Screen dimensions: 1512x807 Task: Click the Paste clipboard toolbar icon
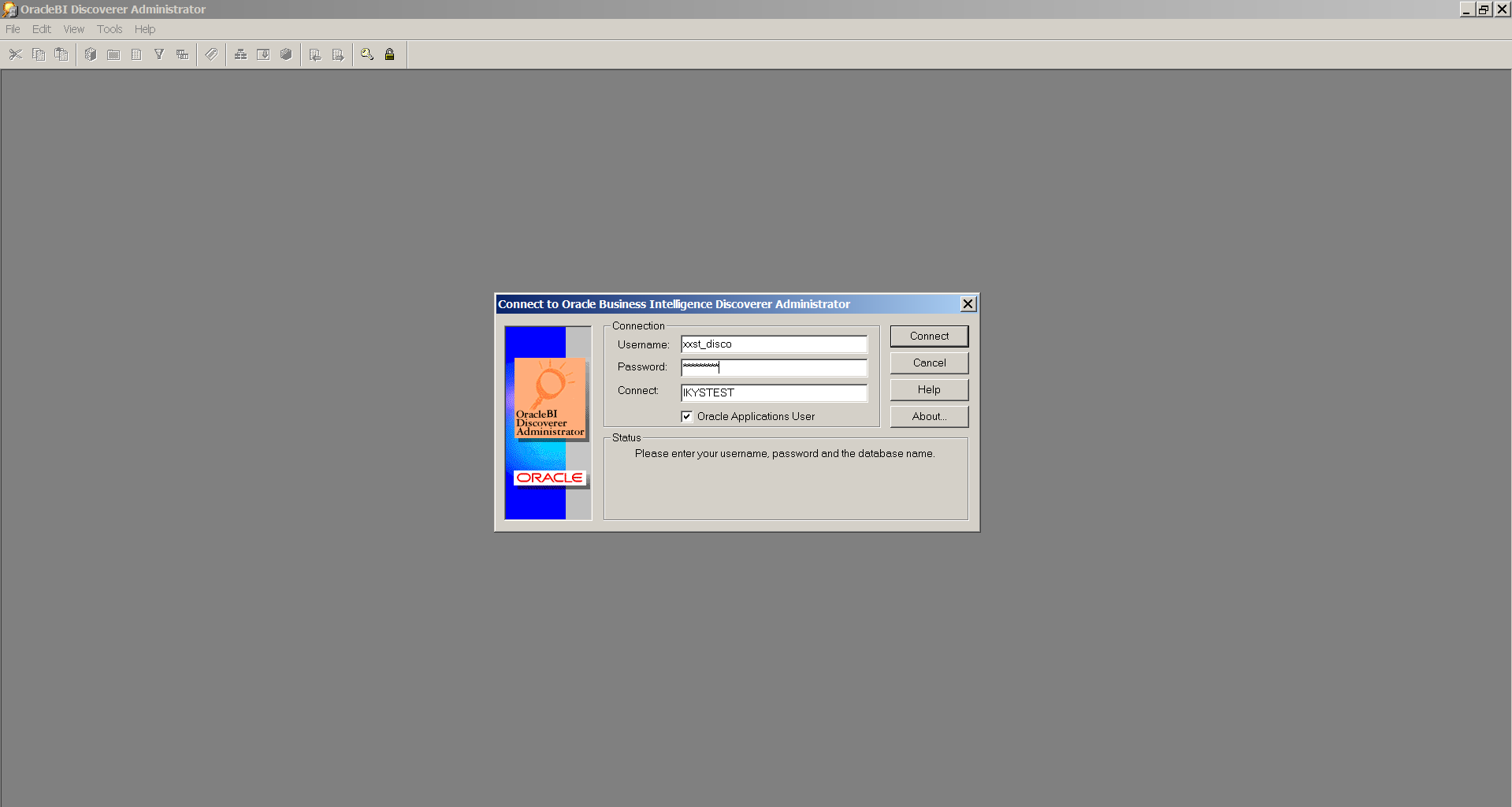tap(61, 54)
